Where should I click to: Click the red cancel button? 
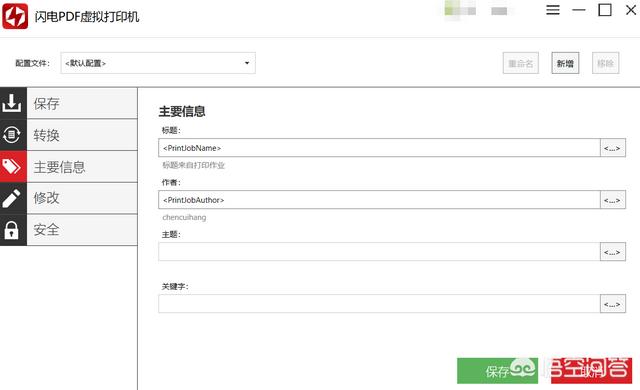pos(591,371)
